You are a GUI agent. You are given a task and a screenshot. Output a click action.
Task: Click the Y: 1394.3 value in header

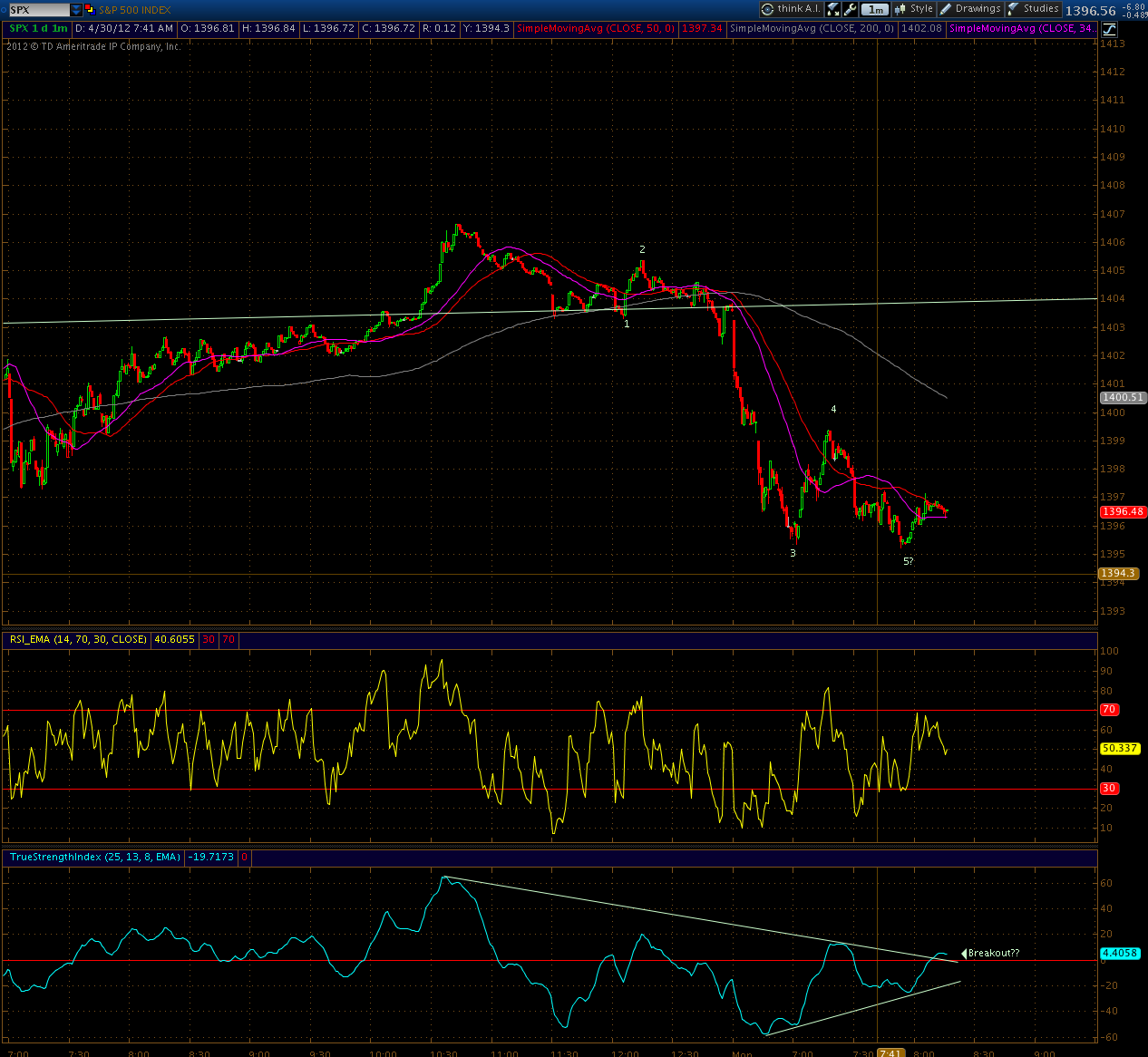pyautogui.click(x=486, y=28)
